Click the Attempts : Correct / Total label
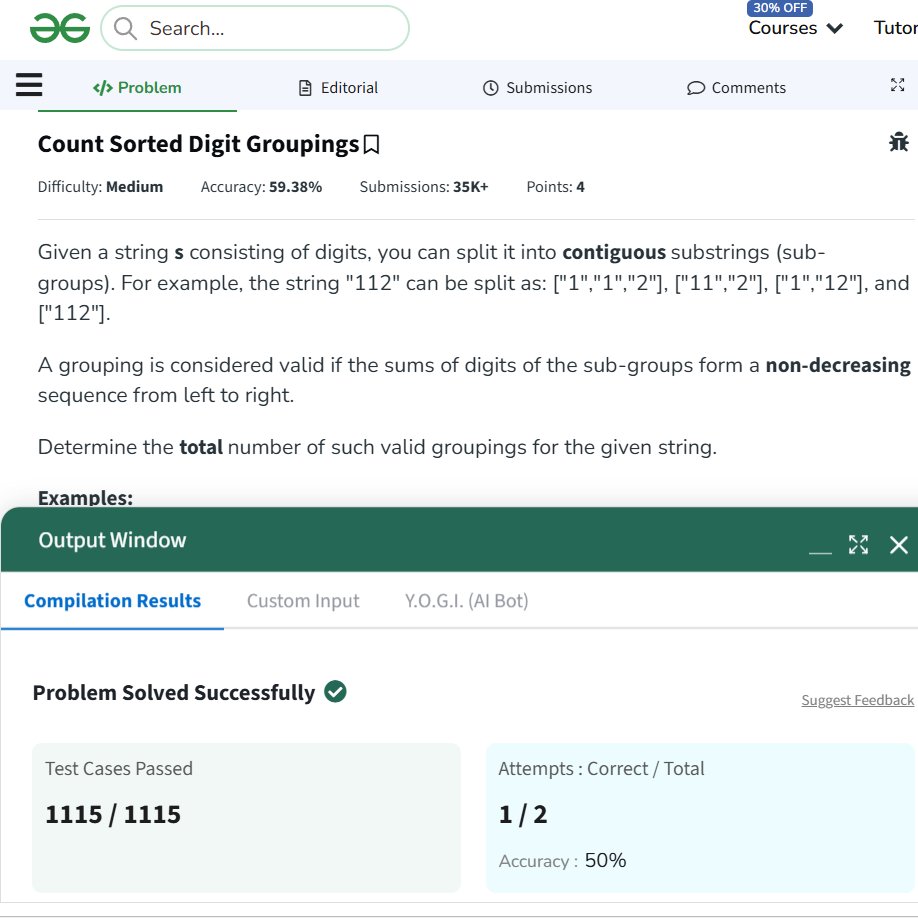The width and height of the screenshot is (918, 918). [601, 768]
